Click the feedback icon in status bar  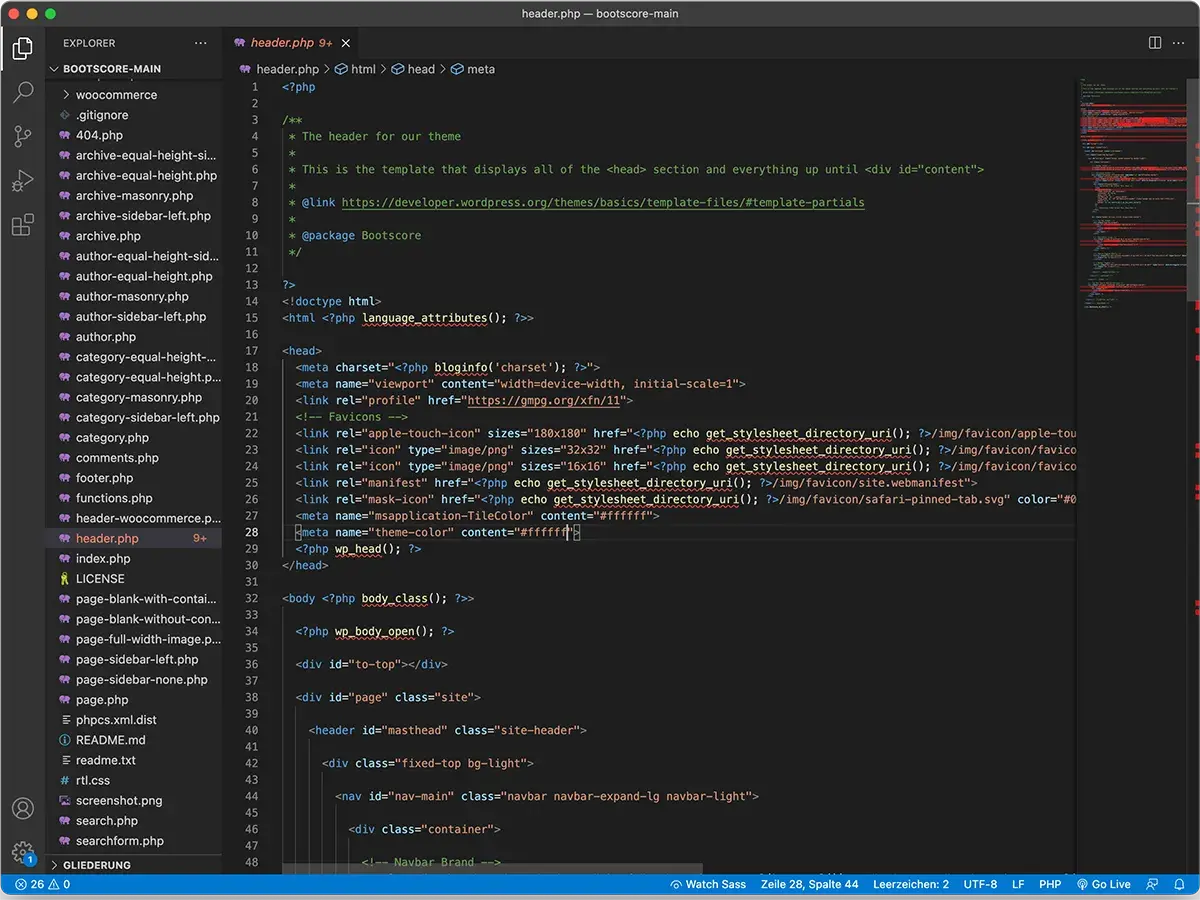tap(1153, 884)
